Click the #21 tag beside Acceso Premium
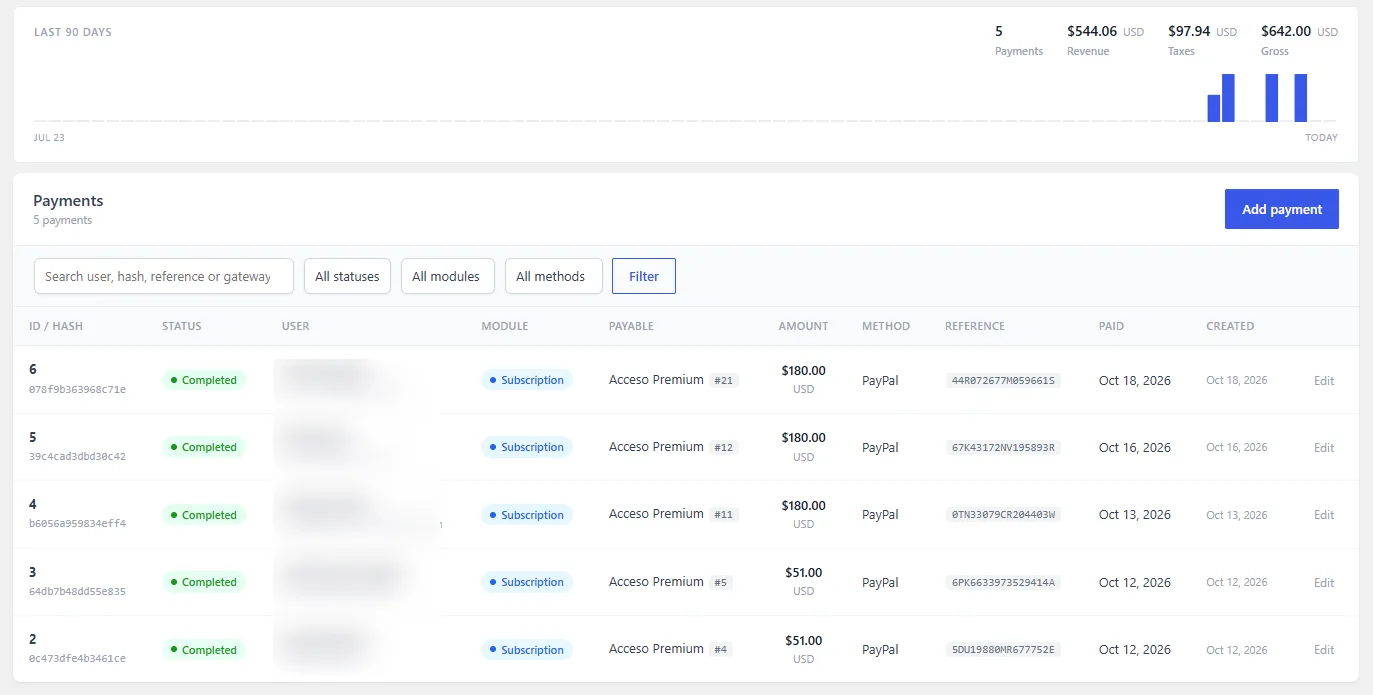The width and height of the screenshot is (1373, 695). [724, 381]
